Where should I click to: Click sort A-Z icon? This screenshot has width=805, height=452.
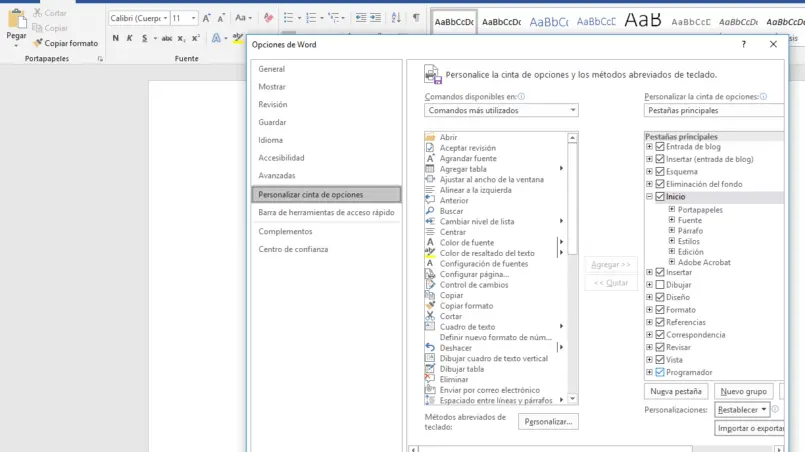396,18
